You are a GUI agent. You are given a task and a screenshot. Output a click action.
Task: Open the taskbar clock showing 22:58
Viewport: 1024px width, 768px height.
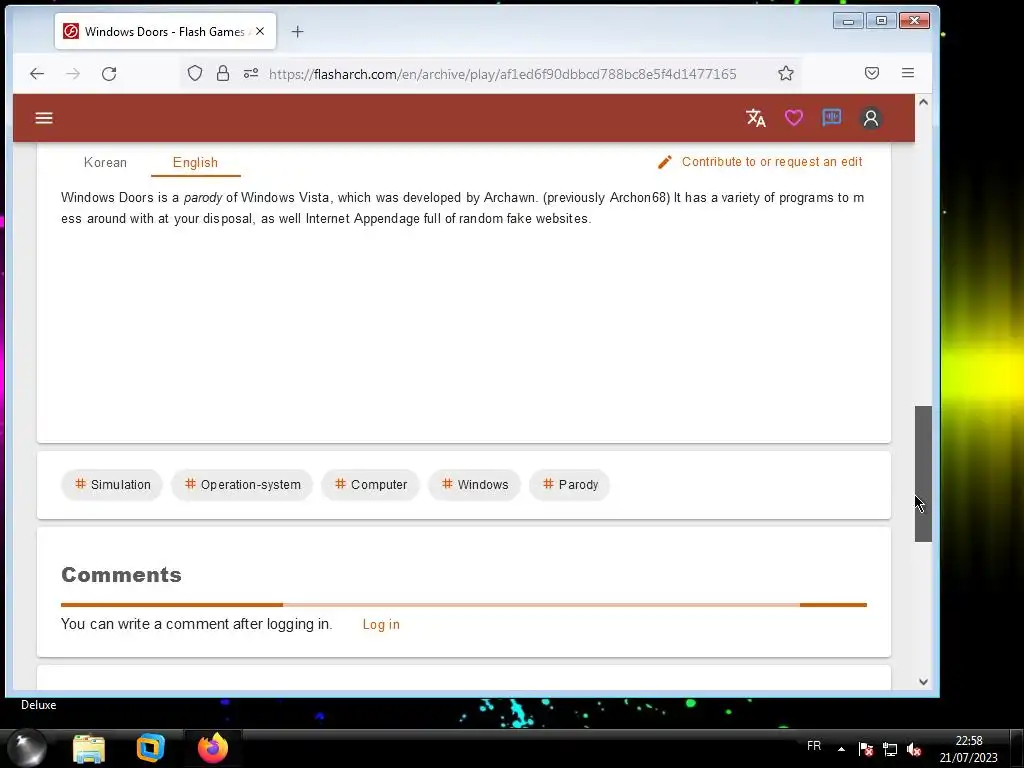click(x=968, y=749)
